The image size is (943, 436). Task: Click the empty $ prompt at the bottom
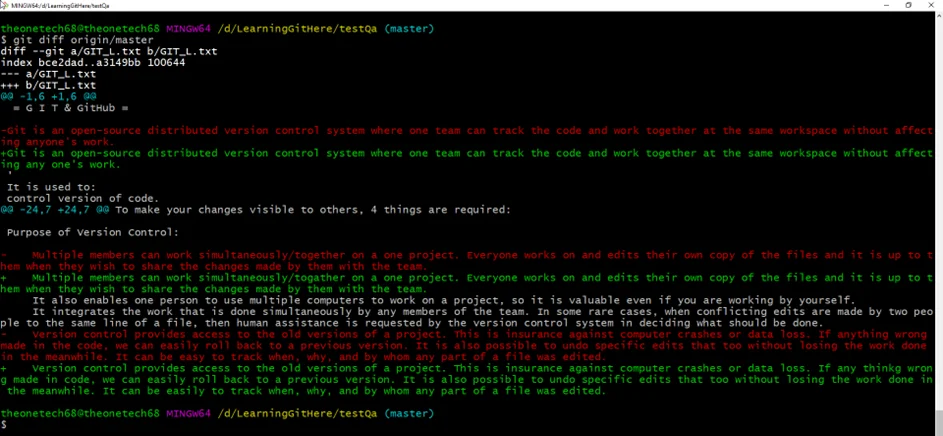pos(3,425)
